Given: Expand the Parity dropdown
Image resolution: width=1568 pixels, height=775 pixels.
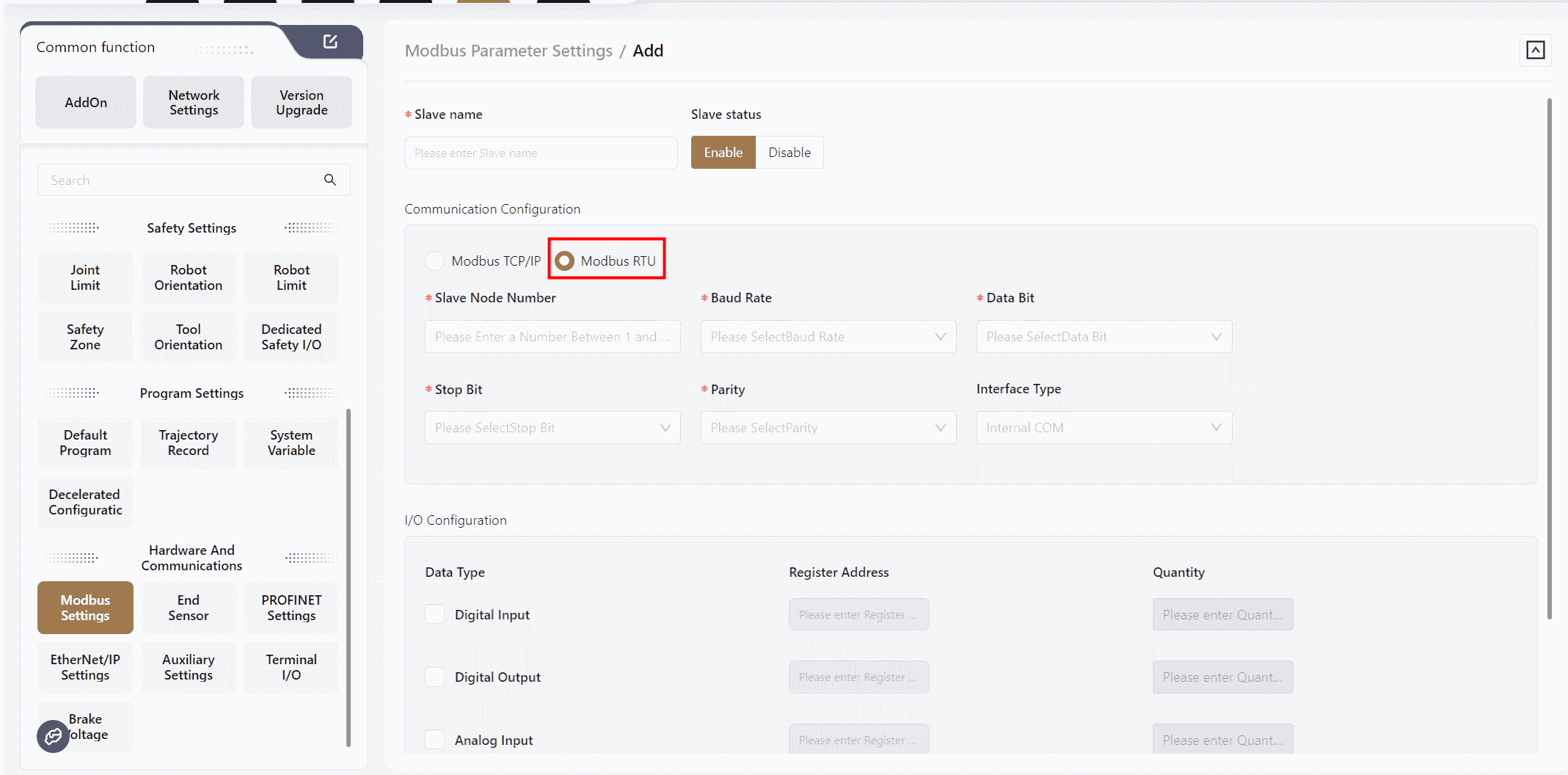Looking at the screenshot, I should 828,428.
